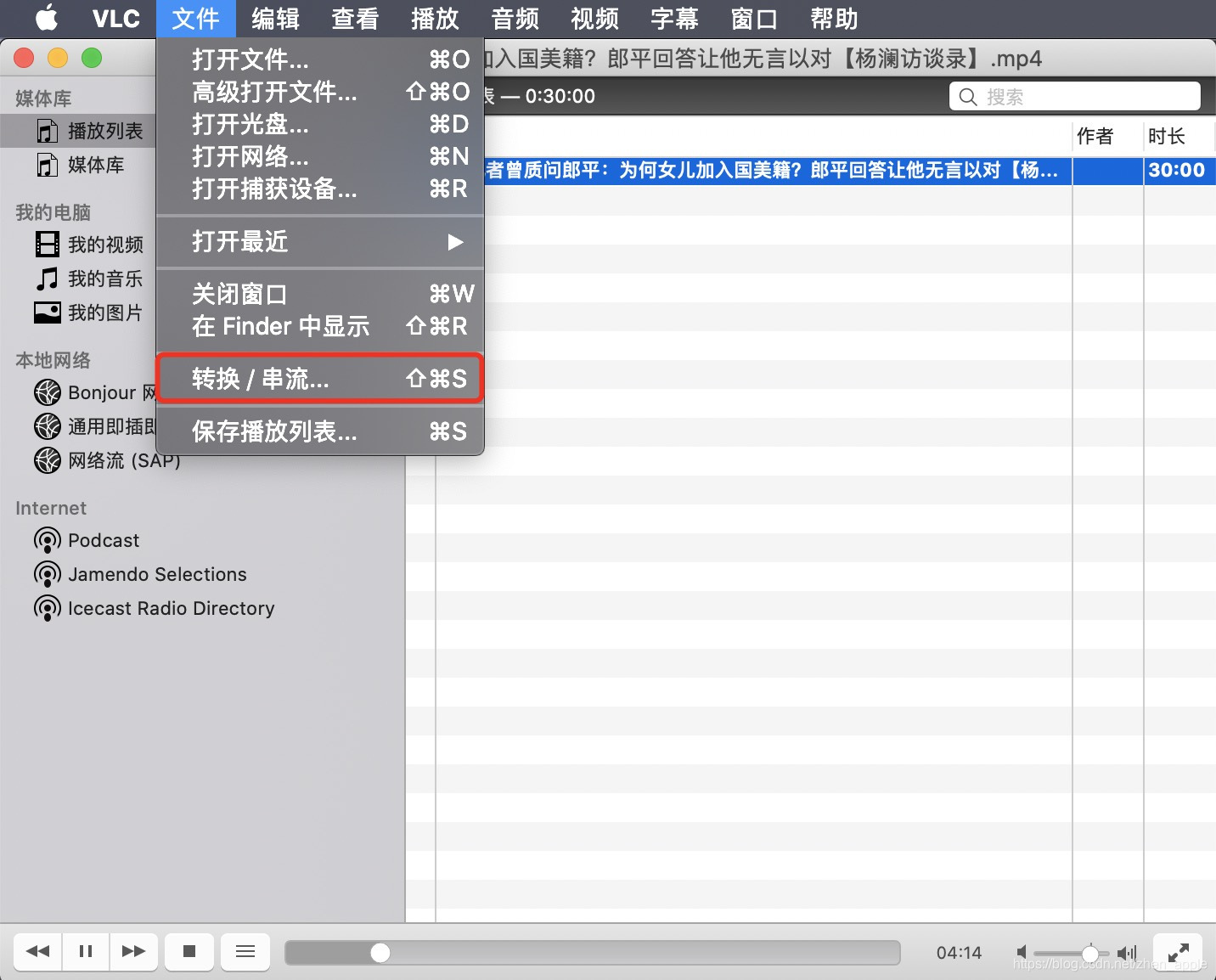
Task: Click the 网络流 (SAP) globe icon
Action: [48, 460]
